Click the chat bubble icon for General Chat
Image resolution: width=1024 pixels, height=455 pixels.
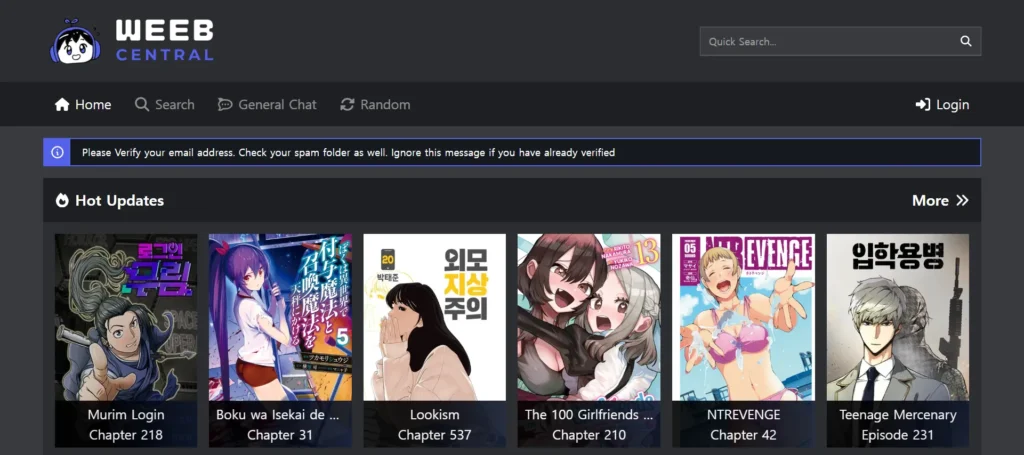(x=225, y=105)
